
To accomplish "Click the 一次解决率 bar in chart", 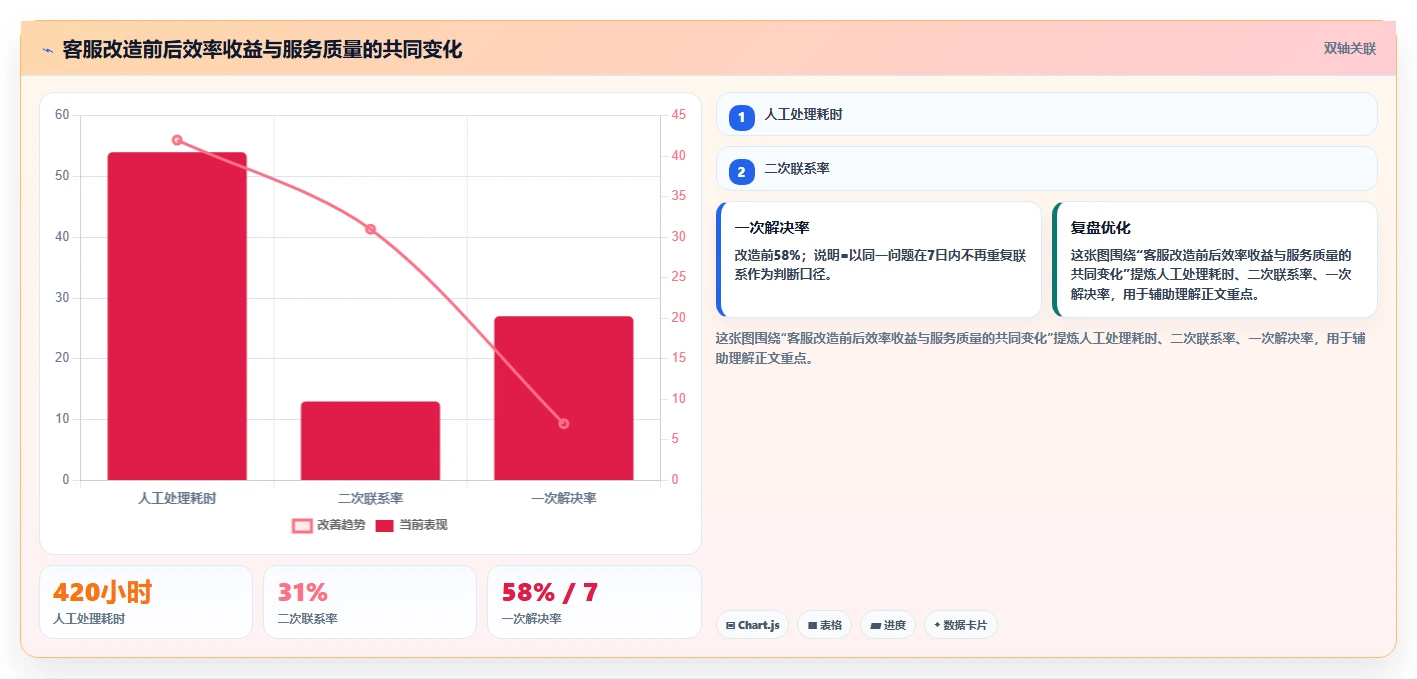I will (563, 398).
